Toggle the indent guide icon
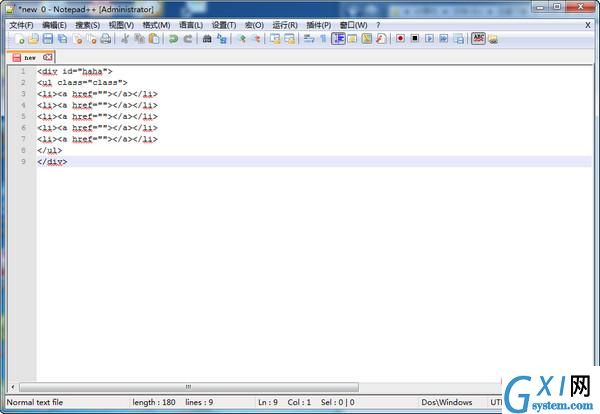 click(x=338, y=39)
